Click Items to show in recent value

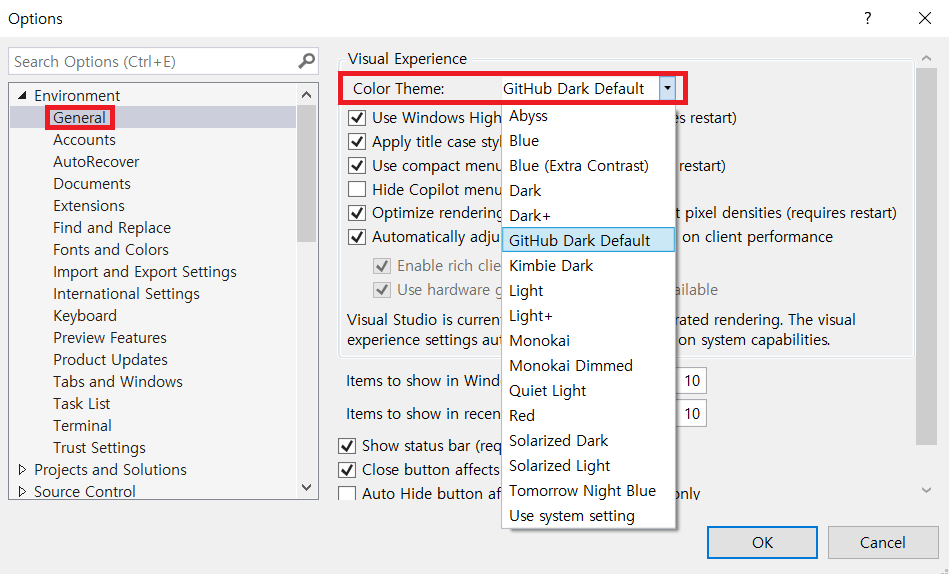click(x=692, y=414)
